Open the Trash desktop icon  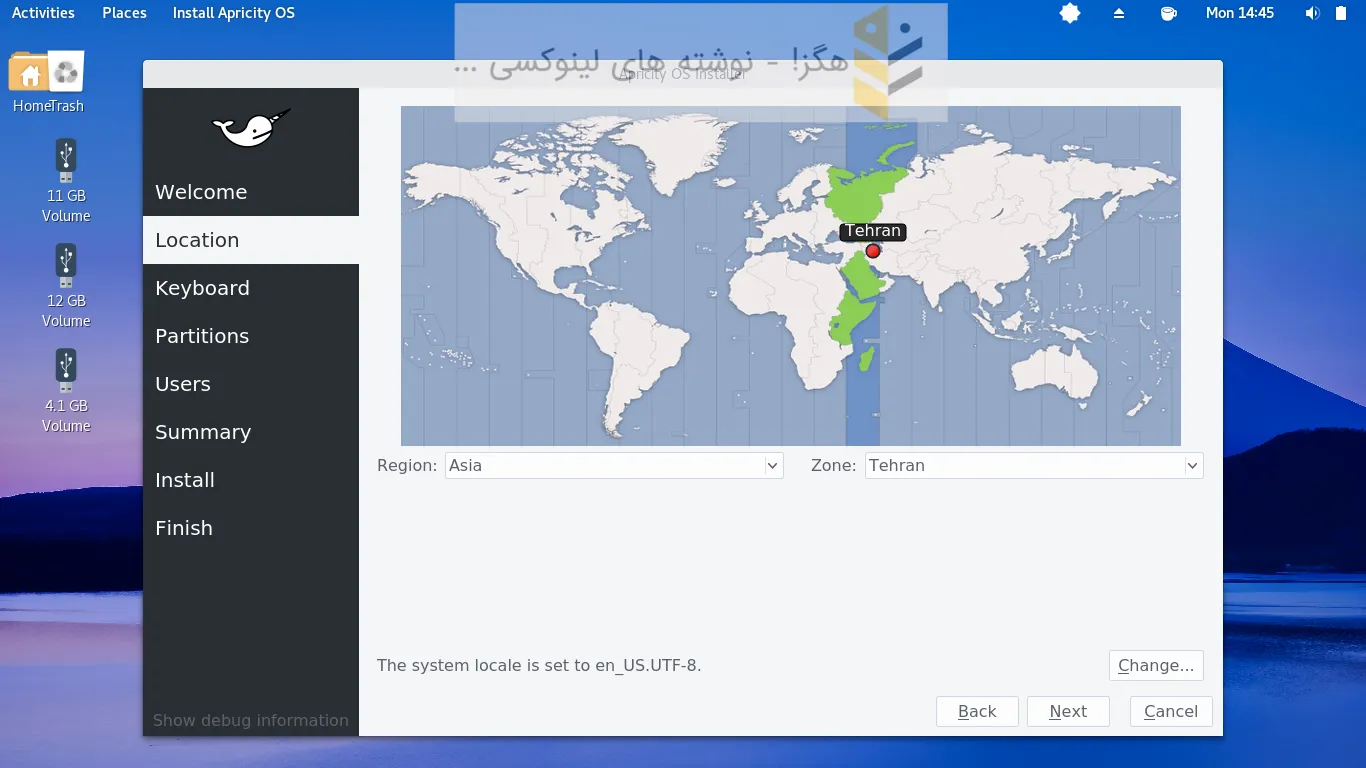(x=66, y=72)
